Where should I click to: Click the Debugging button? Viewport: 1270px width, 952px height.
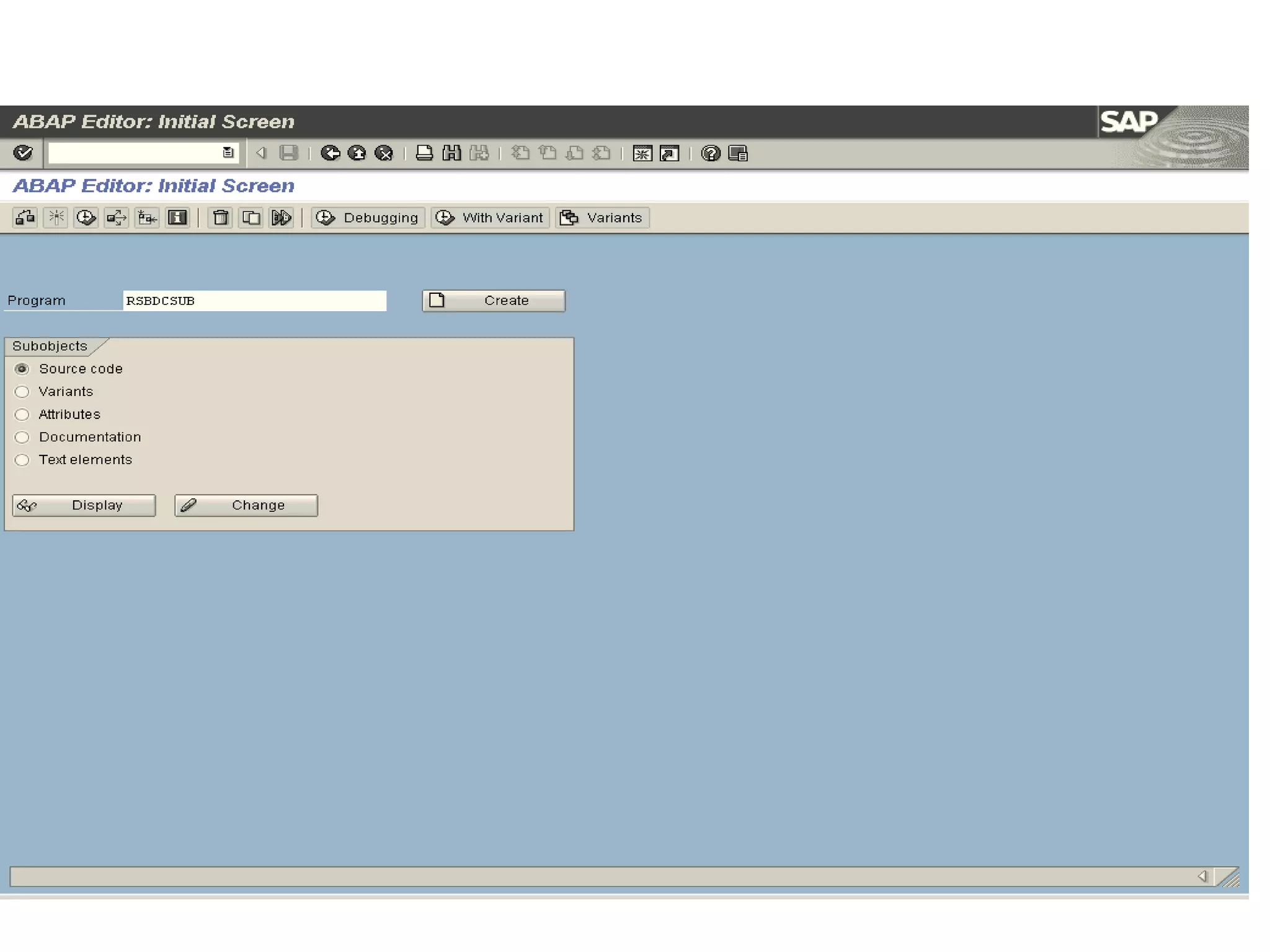(368, 218)
